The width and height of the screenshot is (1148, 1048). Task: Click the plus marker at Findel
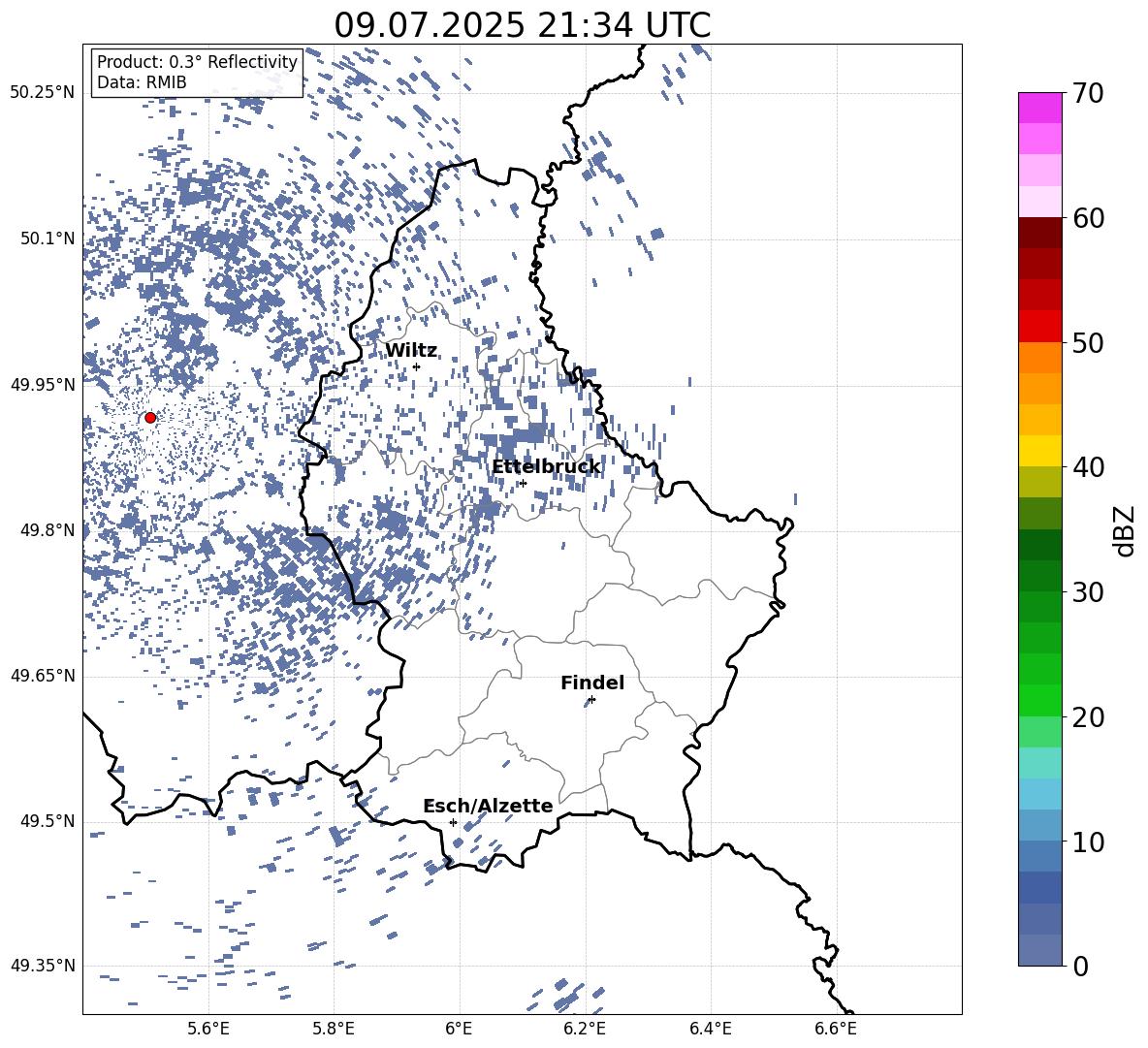[x=592, y=700]
